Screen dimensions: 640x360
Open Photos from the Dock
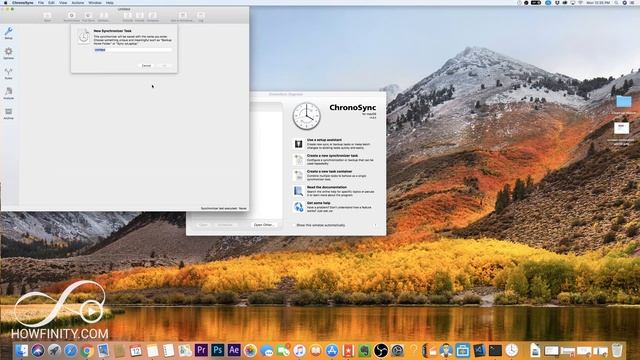250,350
